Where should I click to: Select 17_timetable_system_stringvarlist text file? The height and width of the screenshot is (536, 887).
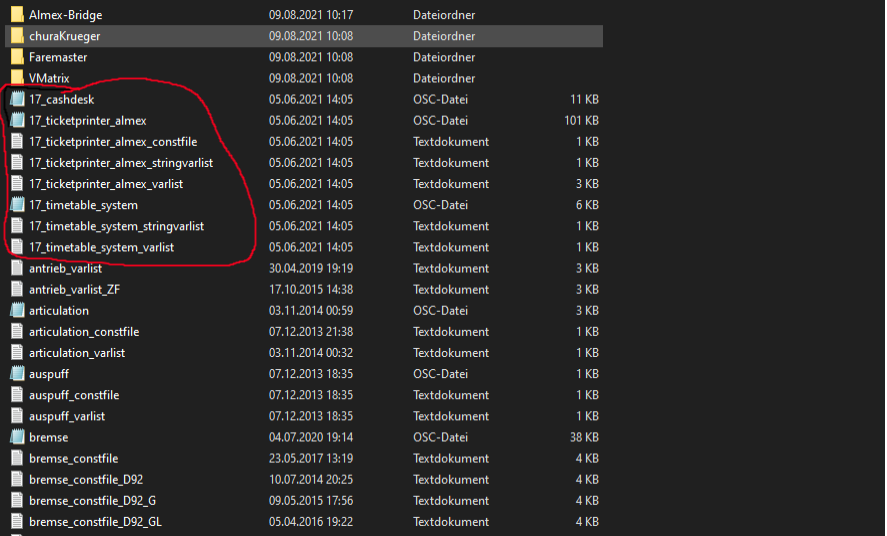click(x=117, y=226)
